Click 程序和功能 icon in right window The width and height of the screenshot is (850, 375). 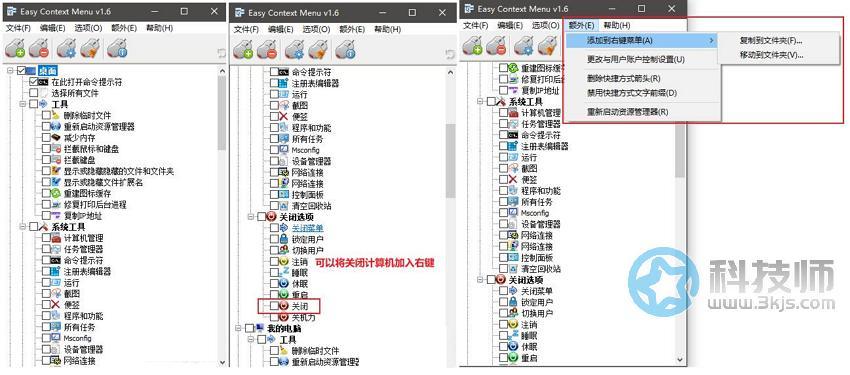pos(514,191)
